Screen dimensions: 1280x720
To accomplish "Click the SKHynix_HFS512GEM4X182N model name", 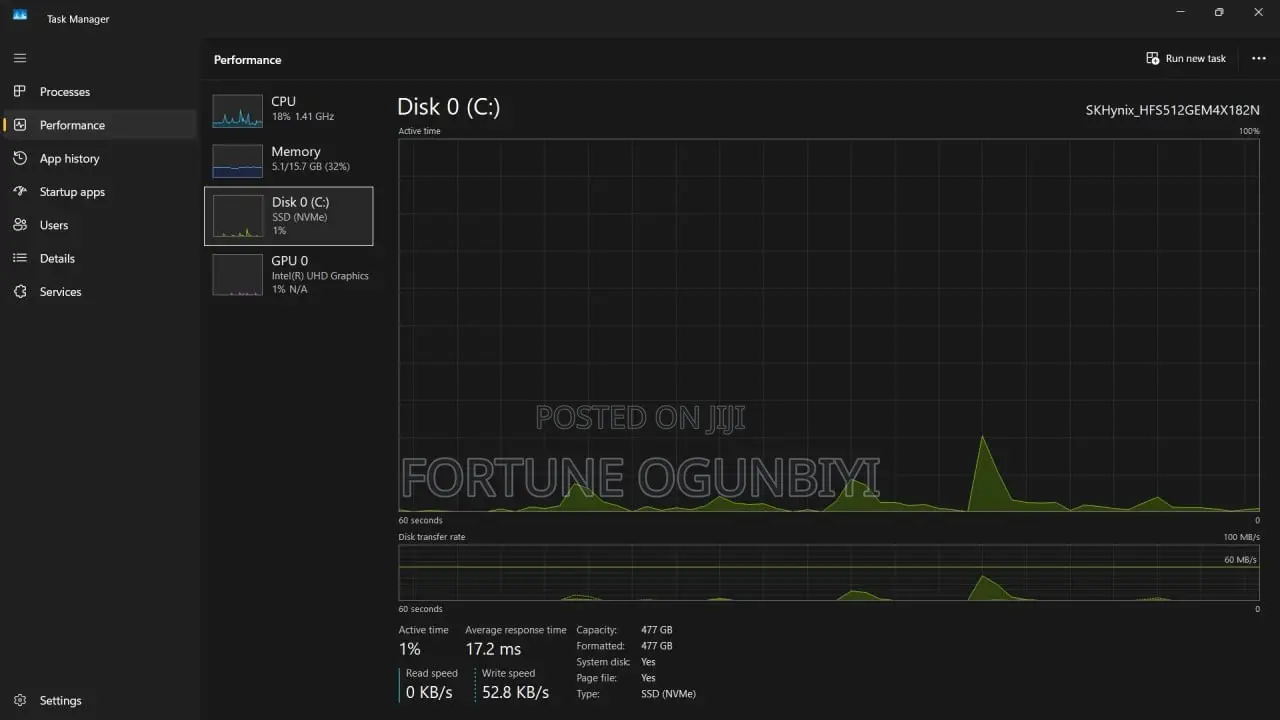I will pos(1172,110).
